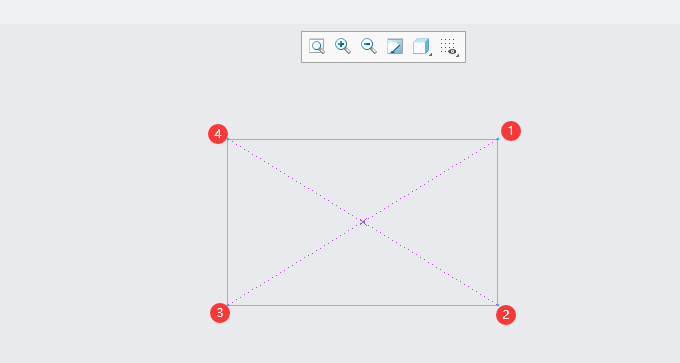The height and width of the screenshot is (363, 680).
Task: Select the rectangle's bottom orange edge
Action: (363, 305)
